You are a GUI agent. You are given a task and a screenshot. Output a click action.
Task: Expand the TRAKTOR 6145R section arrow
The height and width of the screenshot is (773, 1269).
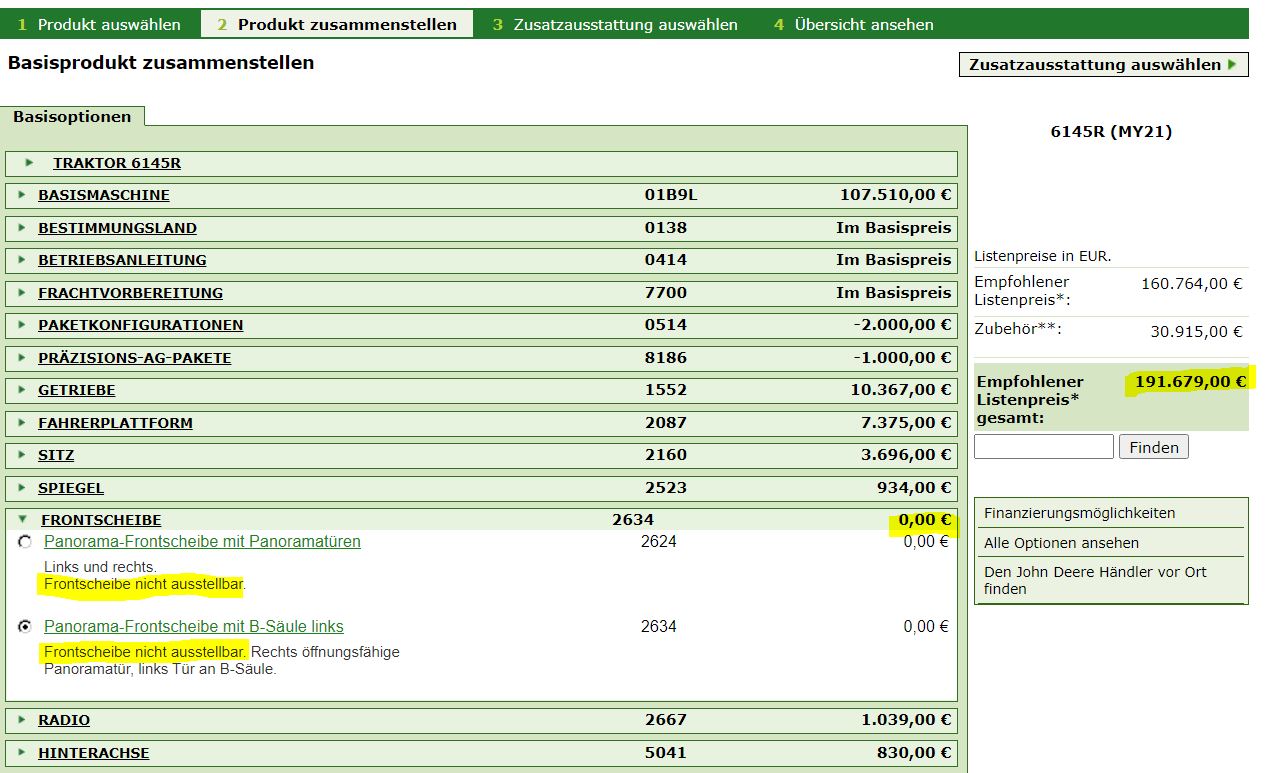[x=30, y=163]
